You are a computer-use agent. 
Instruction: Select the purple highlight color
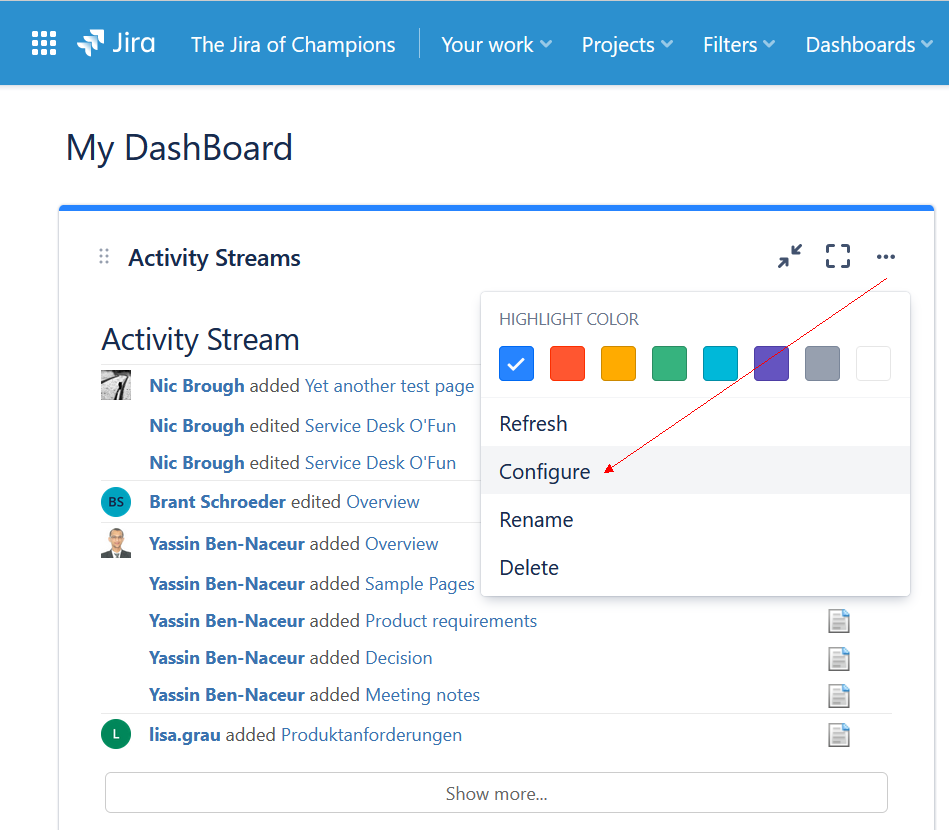[771, 363]
